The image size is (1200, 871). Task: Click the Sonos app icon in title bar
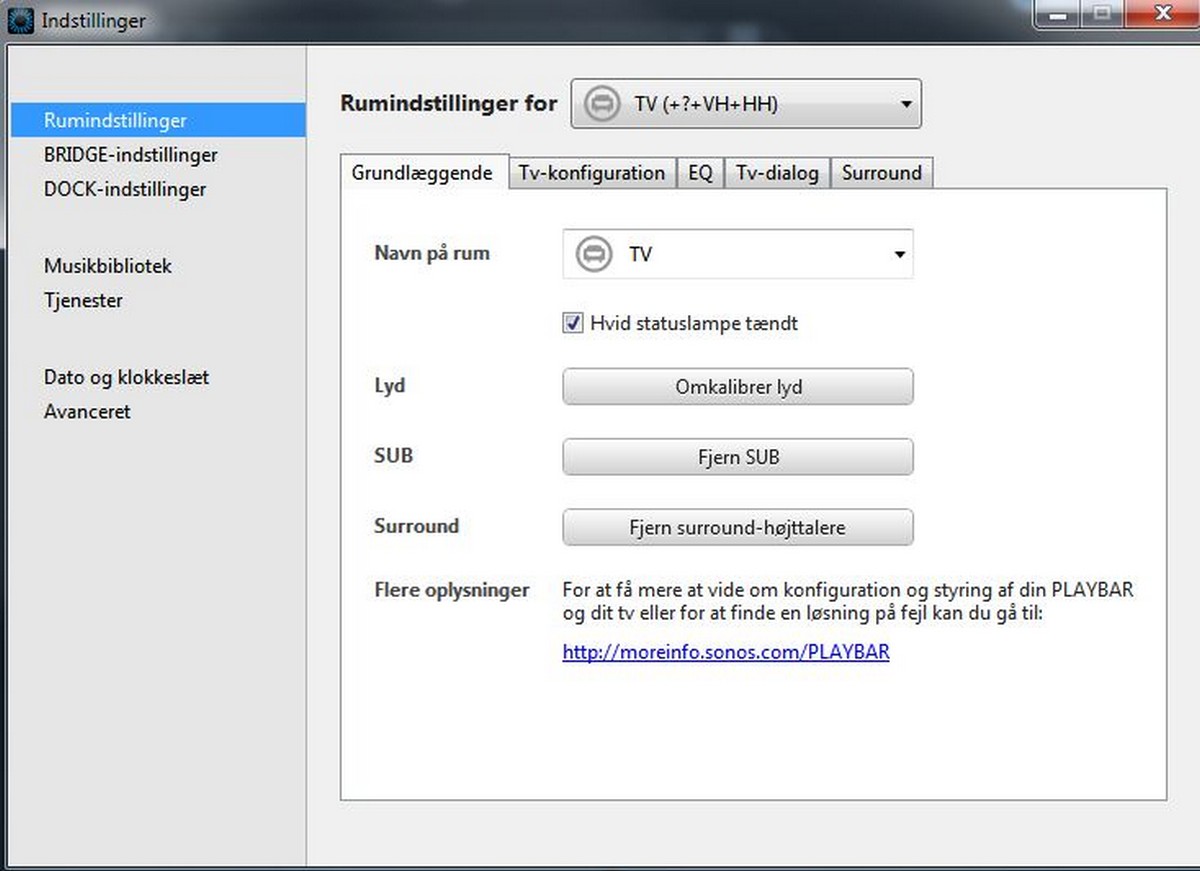(21, 20)
